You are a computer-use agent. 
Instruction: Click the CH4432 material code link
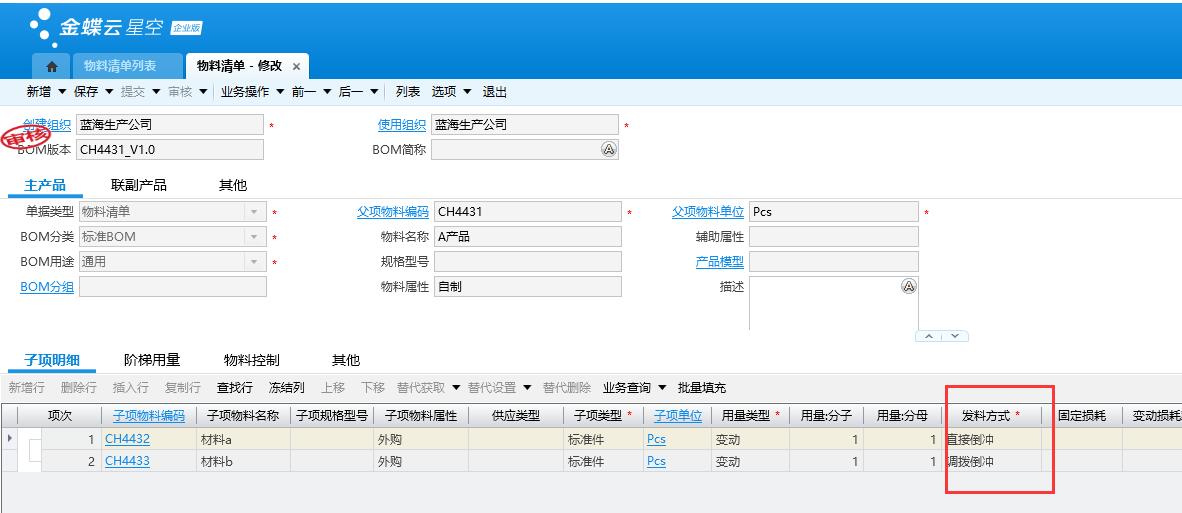tap(127, 439)
